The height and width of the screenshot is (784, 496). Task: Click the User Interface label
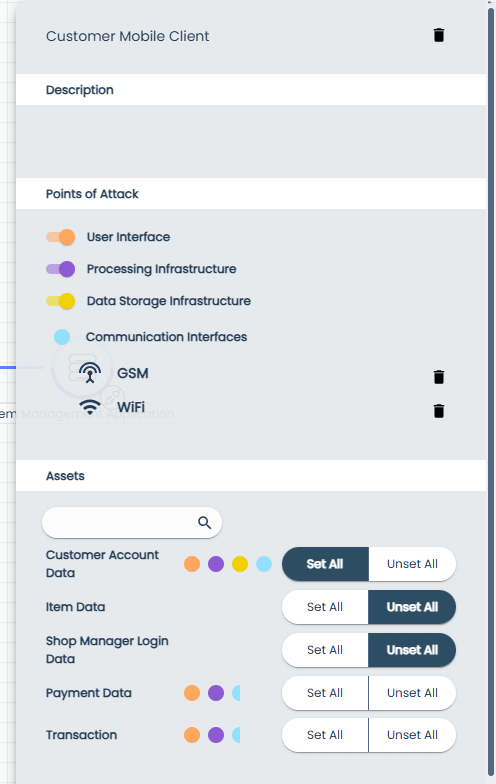pyautogui.click(x=128, y=237)
